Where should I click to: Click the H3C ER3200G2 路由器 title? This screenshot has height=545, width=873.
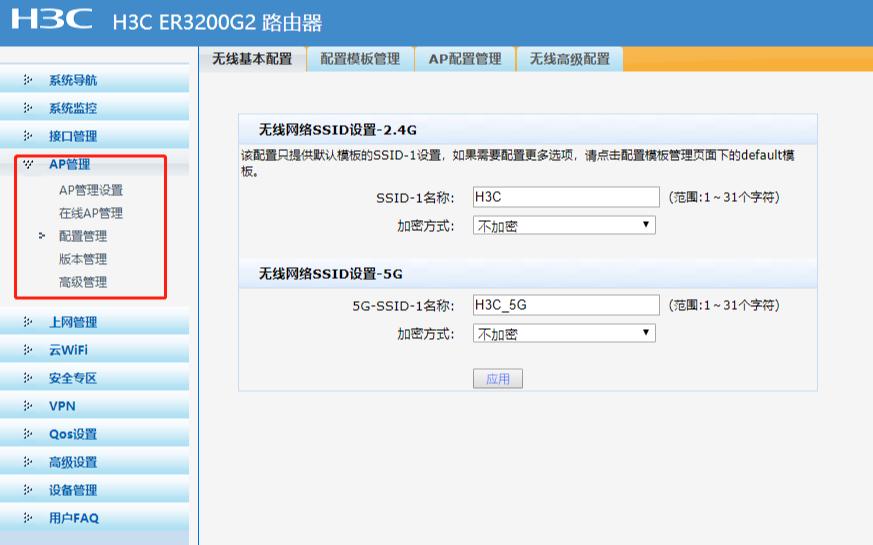point(217,23)
